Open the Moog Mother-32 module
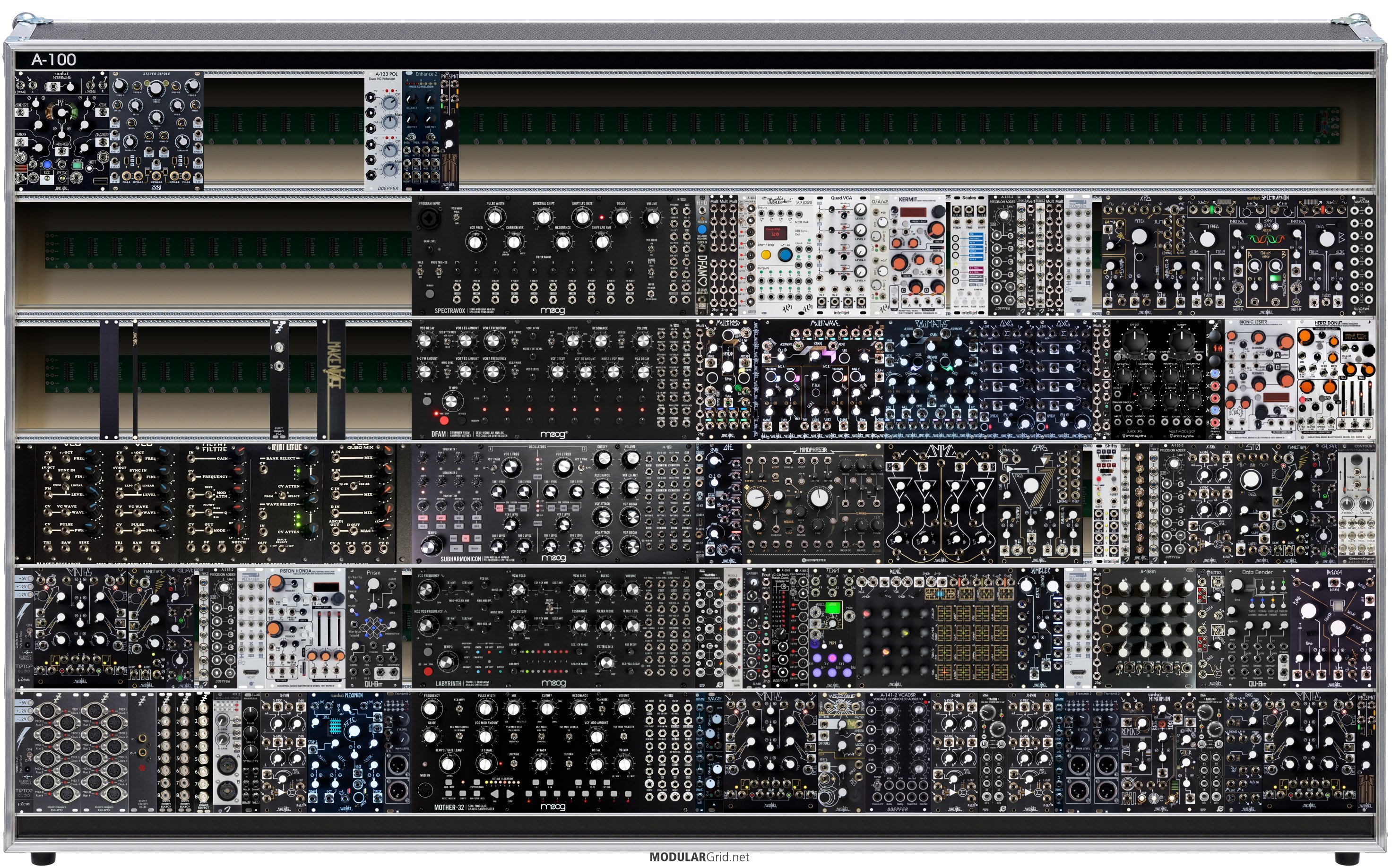This screenshot has width=1400, height=867. 553,752
